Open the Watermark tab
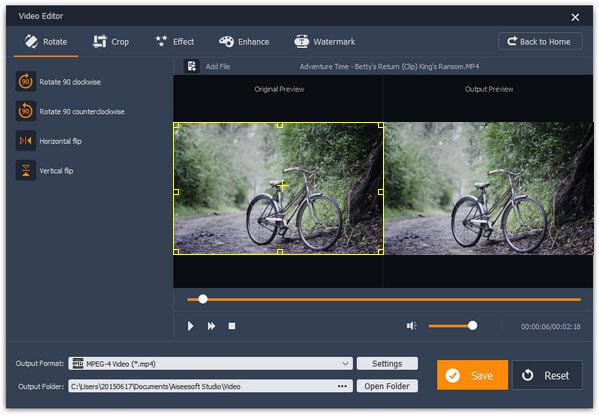 pyautogui.click(x=325, y=42)
